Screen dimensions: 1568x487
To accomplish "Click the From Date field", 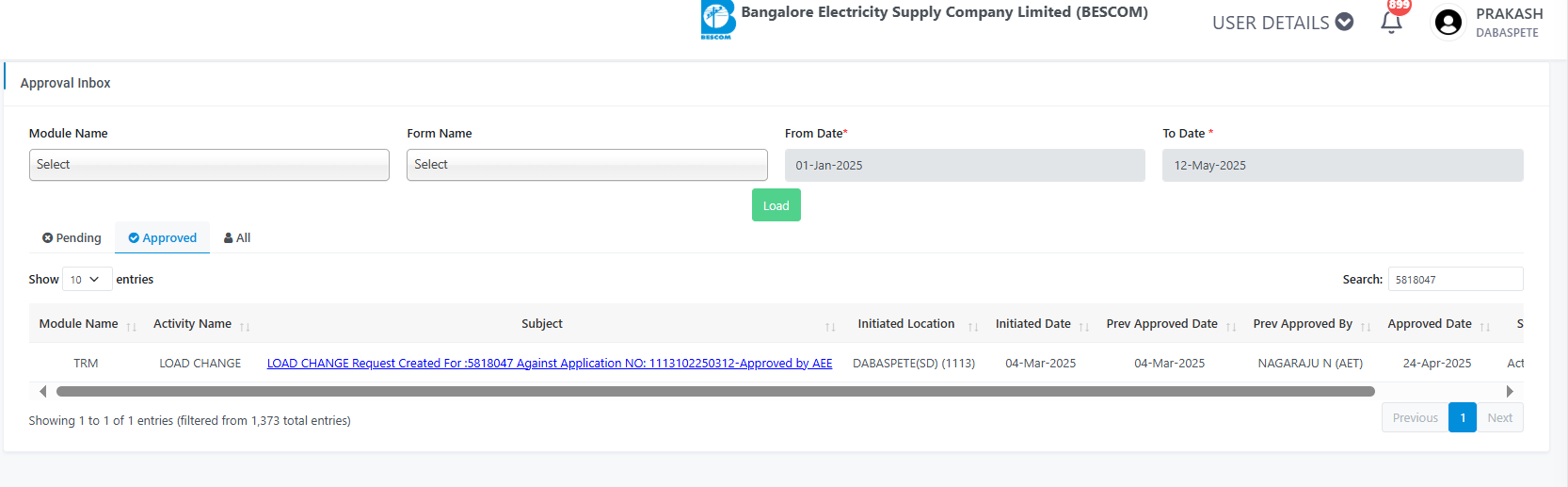I will pos(965,166).
